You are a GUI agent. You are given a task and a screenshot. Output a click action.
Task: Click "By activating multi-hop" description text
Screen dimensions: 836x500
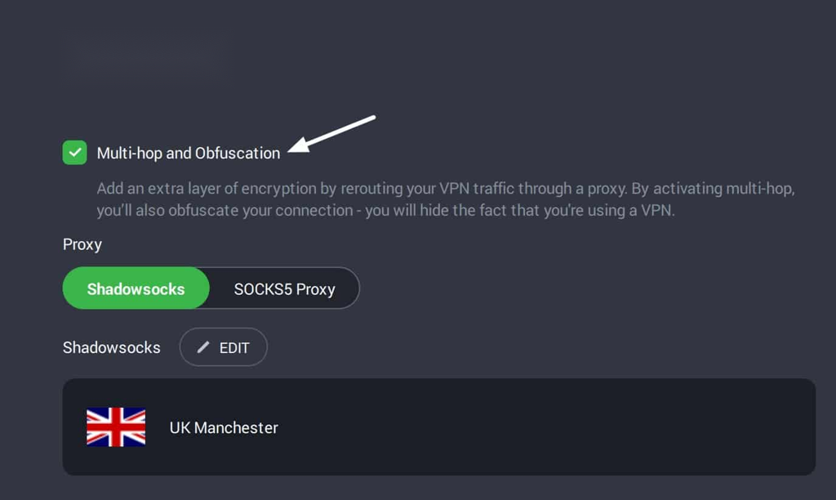point(713,189)
